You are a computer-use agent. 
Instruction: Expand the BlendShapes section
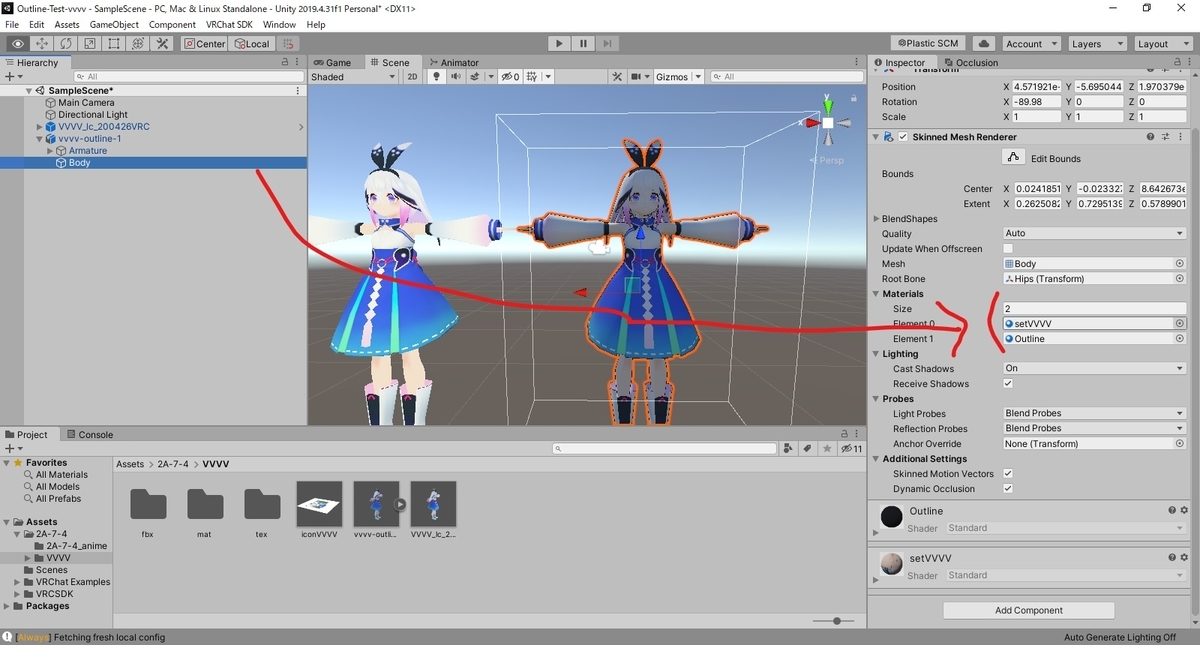click(877, 219)
